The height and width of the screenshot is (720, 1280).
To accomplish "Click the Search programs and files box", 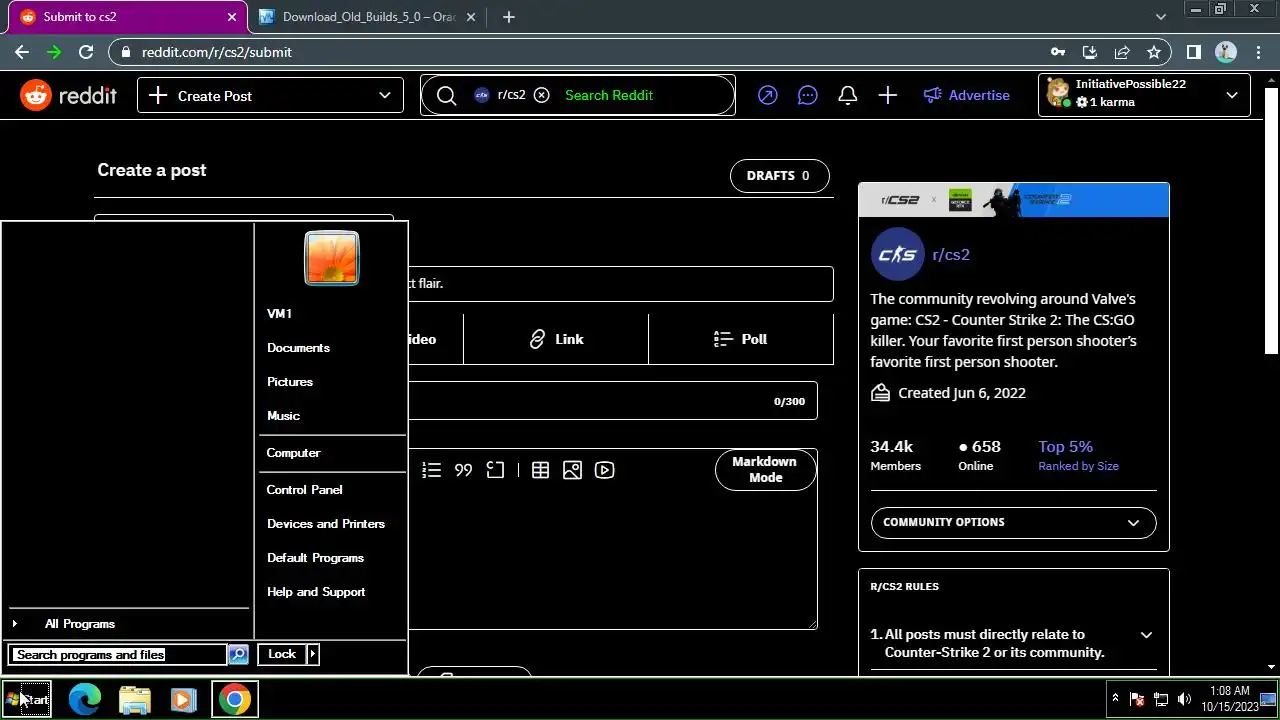I will coord(118,654).
